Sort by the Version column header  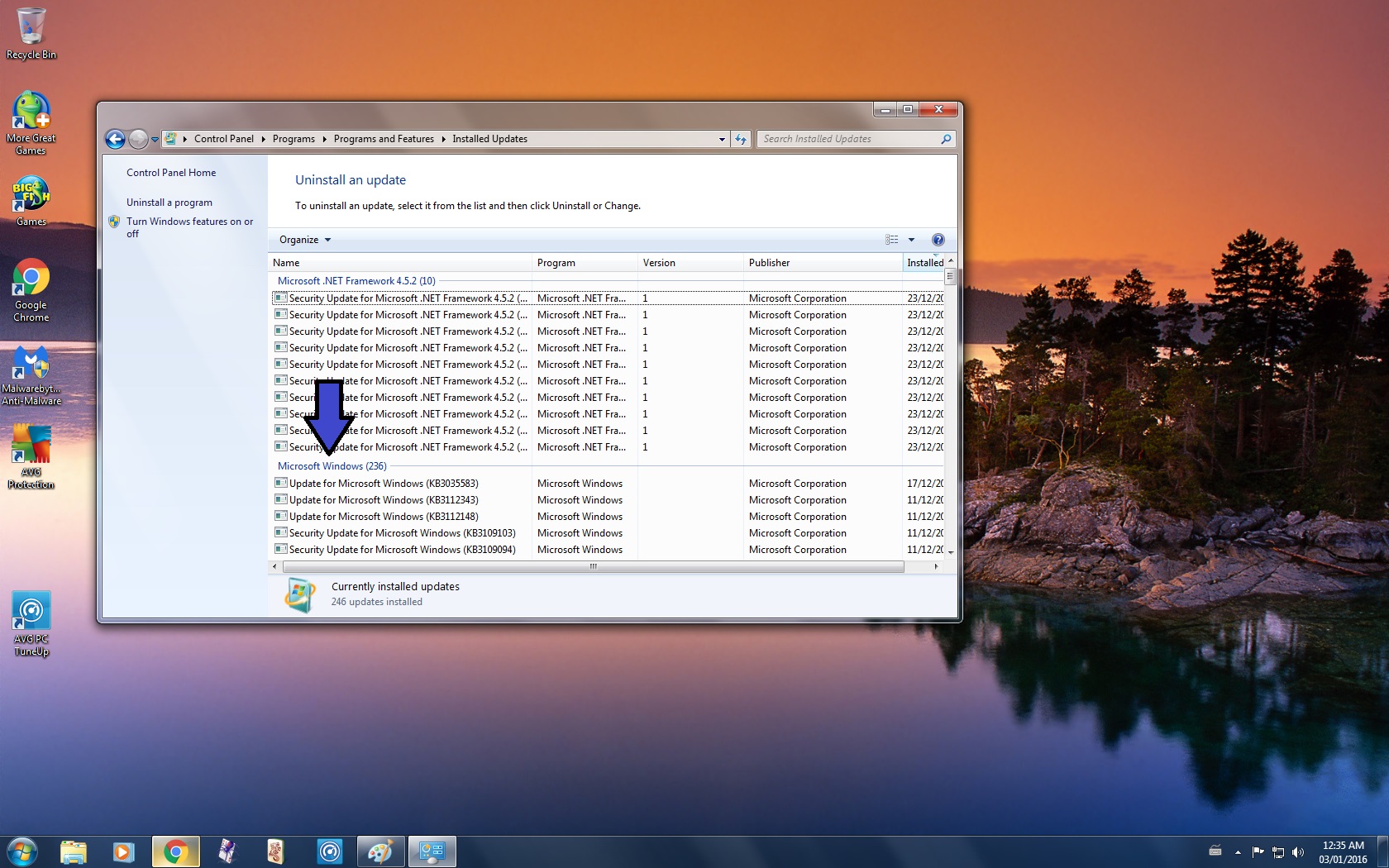point(690,263)
